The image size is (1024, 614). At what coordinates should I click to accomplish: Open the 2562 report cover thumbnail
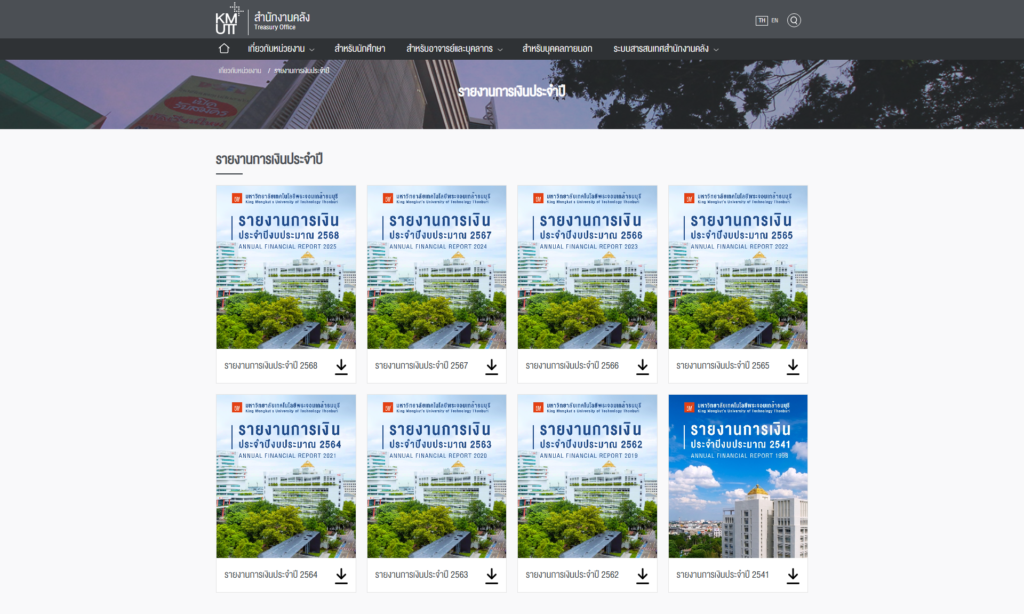(587, 476)
